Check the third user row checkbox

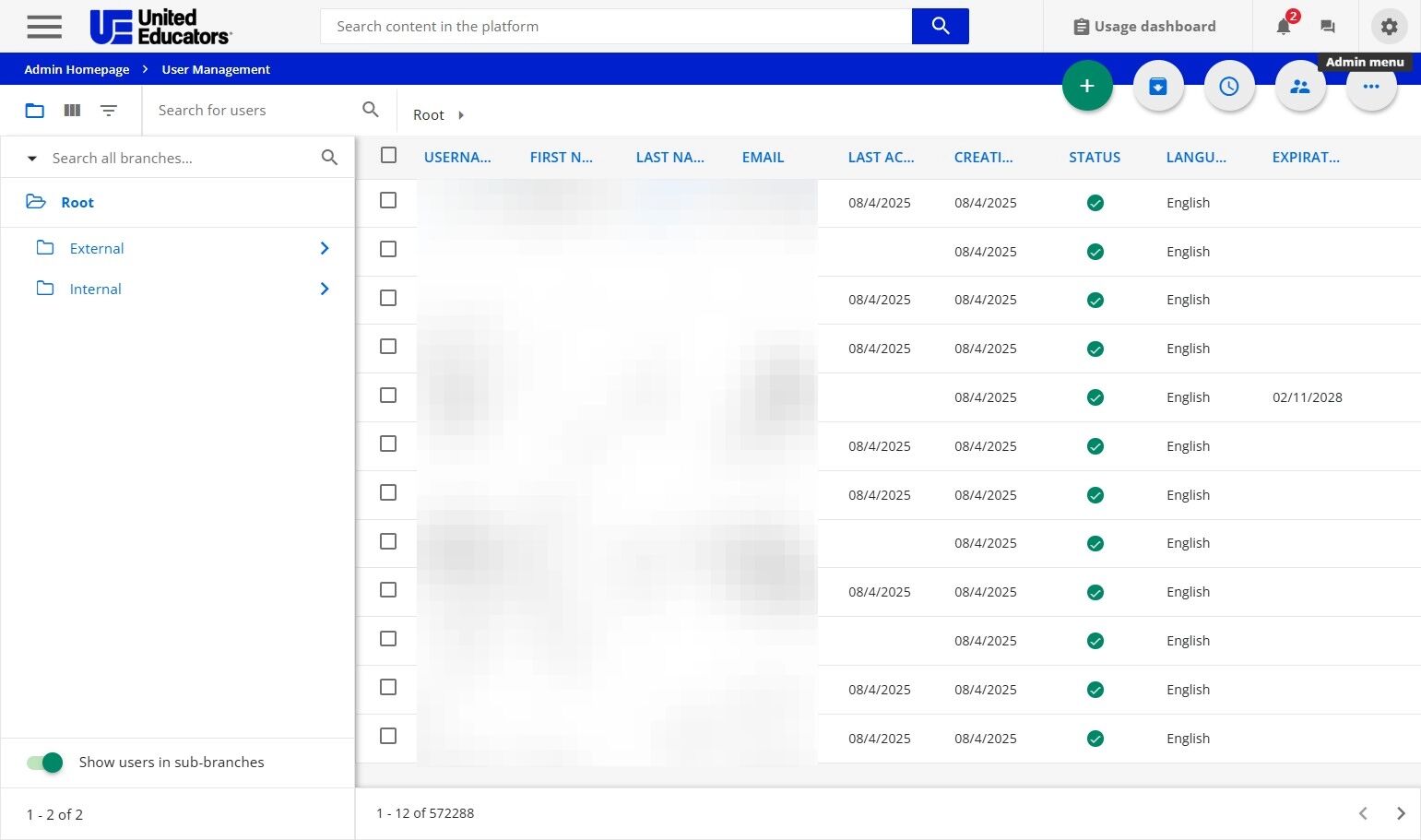coord(388,298)
